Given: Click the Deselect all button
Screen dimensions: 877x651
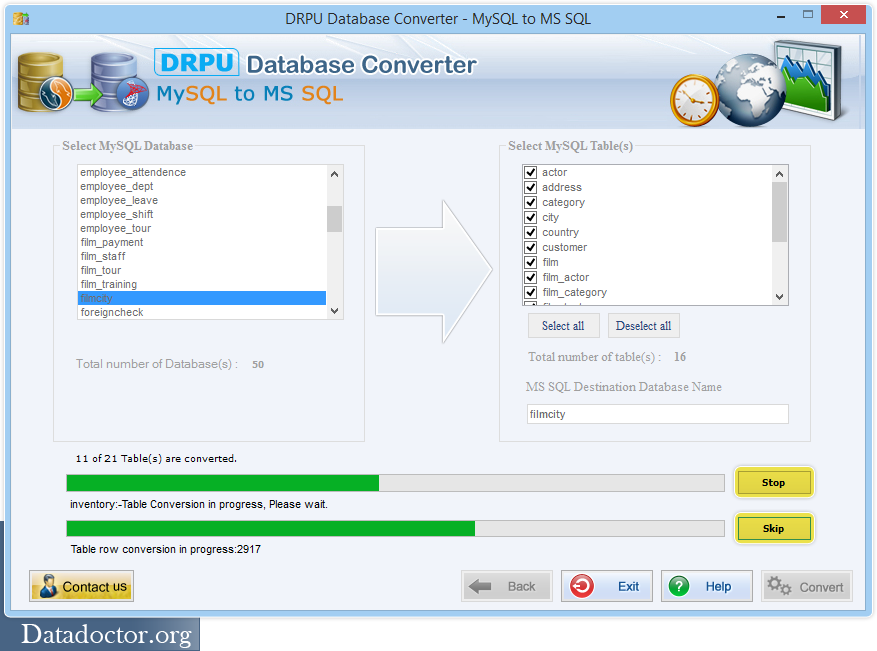Looking at the screenshot, I should pyautogui.click(x=643, y=326).
